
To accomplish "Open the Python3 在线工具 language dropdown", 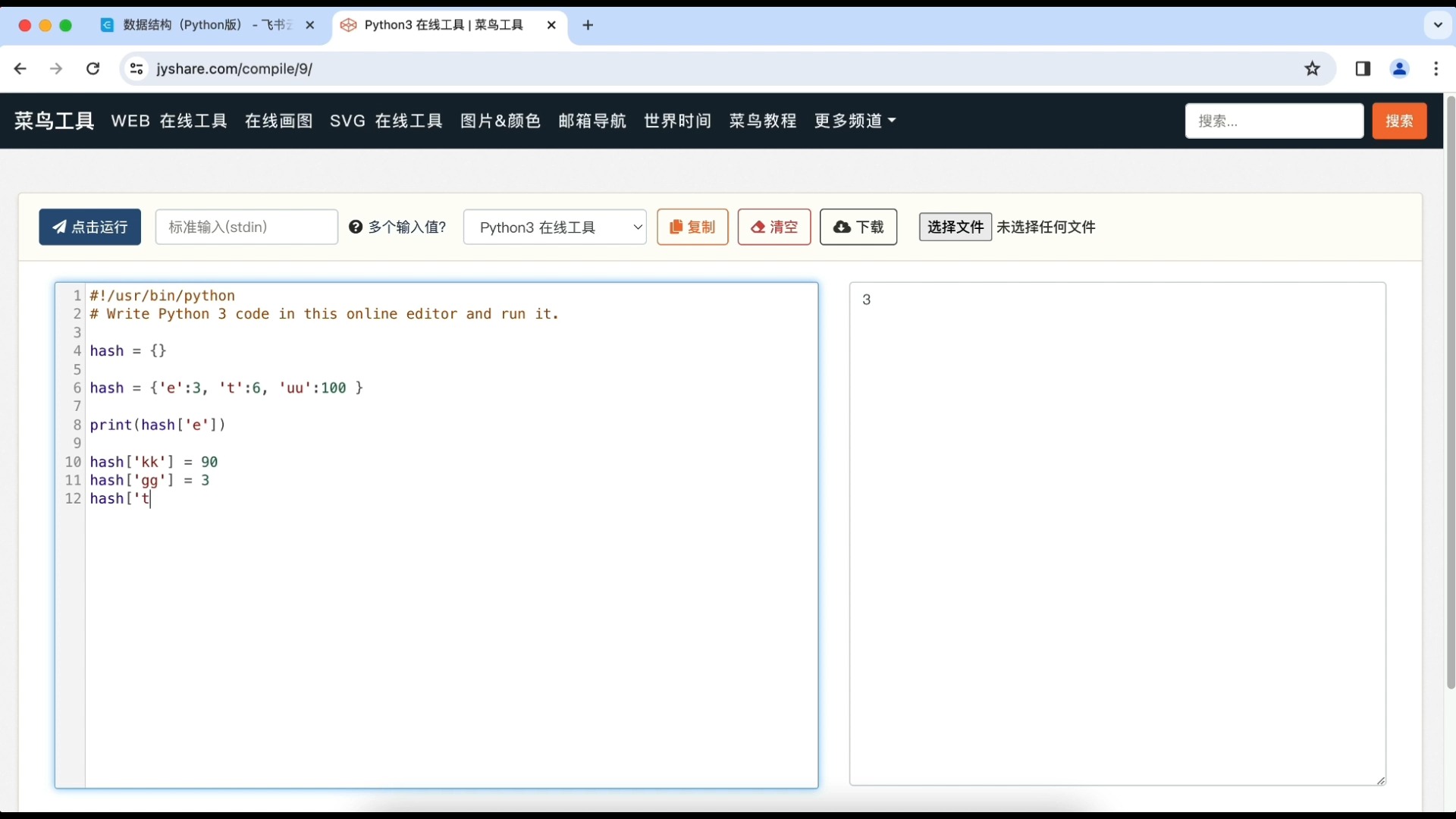I will pos(554,227).
